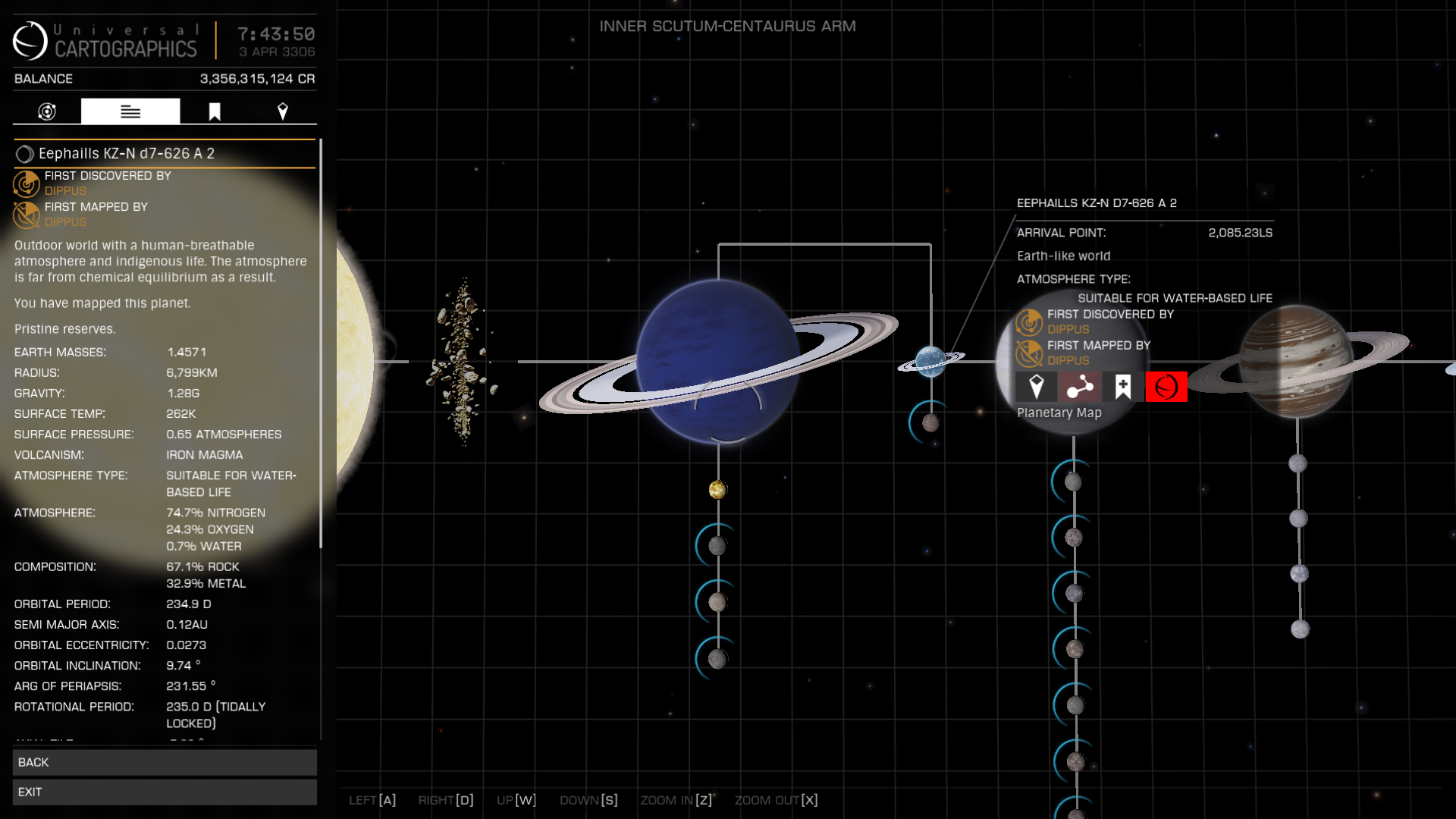The width and height of the screenshot is (1456, 819).
Task: Click the balance value 3,356,315,124 CR
Action: (x=257, y=79)
